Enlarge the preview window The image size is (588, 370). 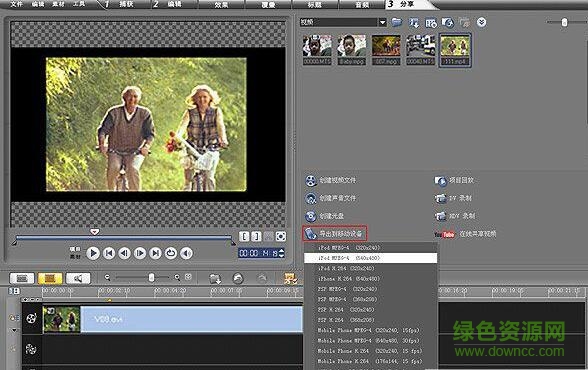click(x=280, y=236)
